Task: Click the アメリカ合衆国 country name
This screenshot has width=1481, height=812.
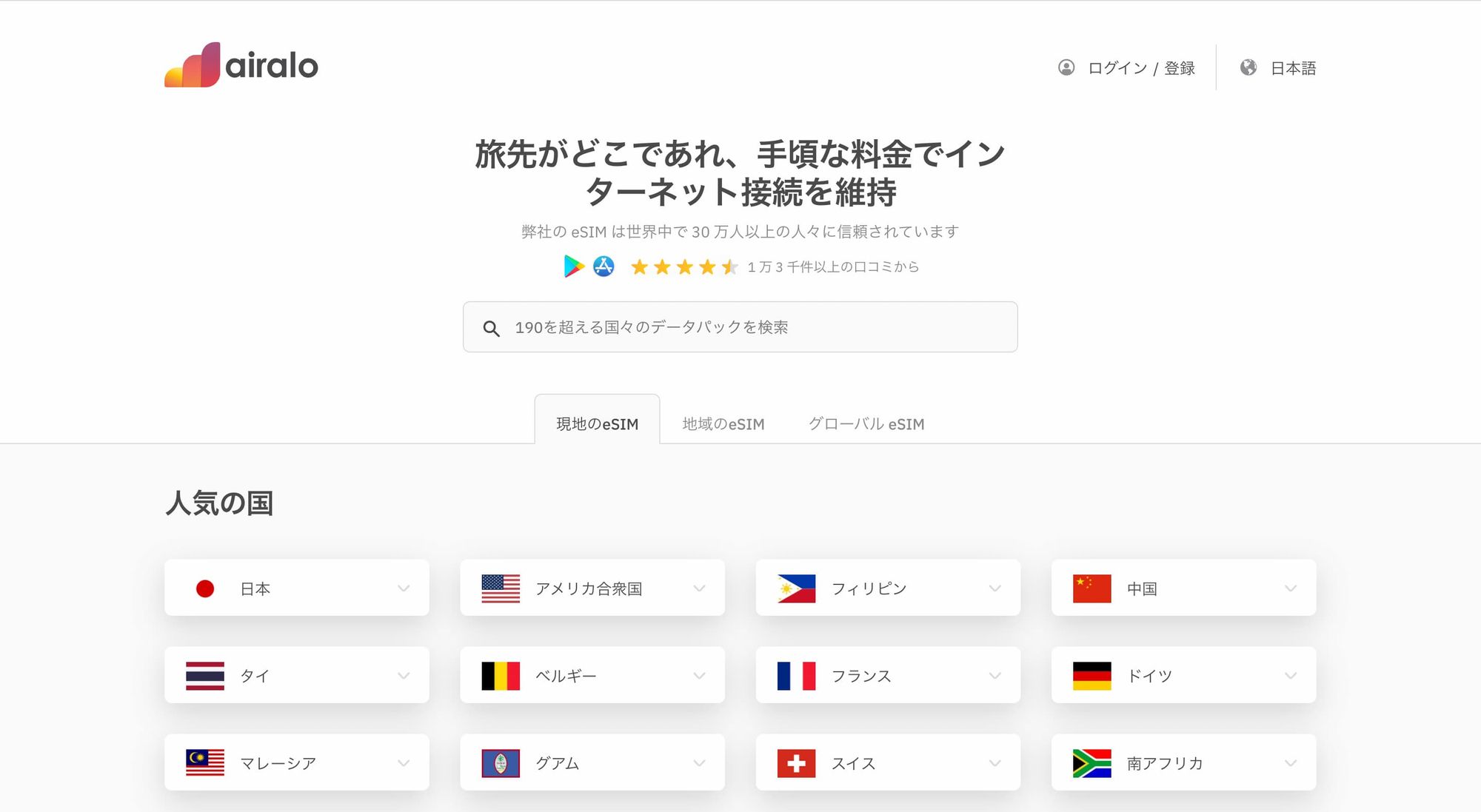Action: point(589,589)
